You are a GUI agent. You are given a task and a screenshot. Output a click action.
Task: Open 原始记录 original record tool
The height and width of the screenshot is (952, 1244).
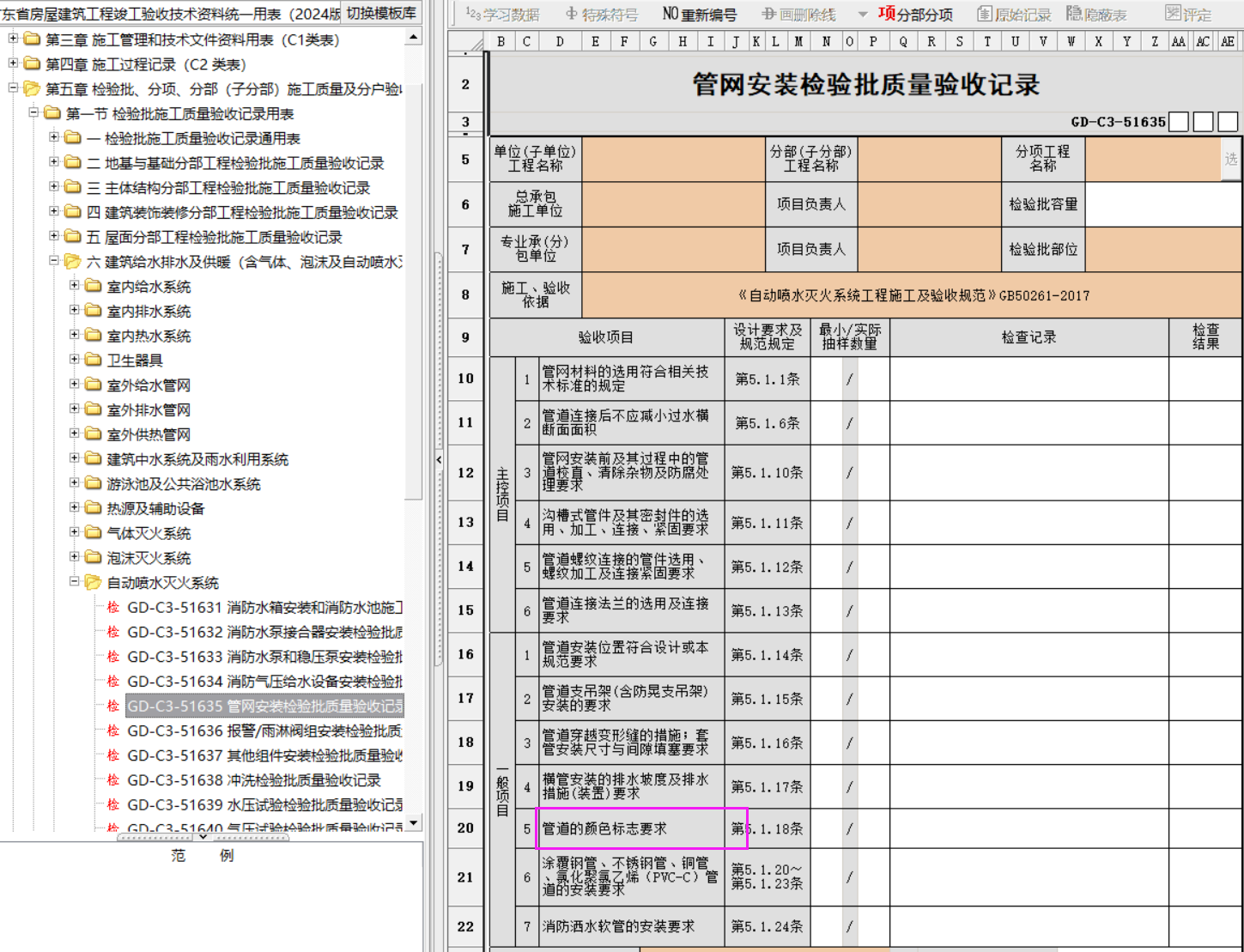click(1014, 14)
